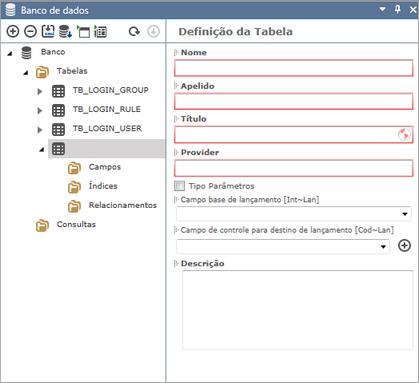Click the database download toolbar icon
The width and height of the screenshot is (419, 383).
65,32
